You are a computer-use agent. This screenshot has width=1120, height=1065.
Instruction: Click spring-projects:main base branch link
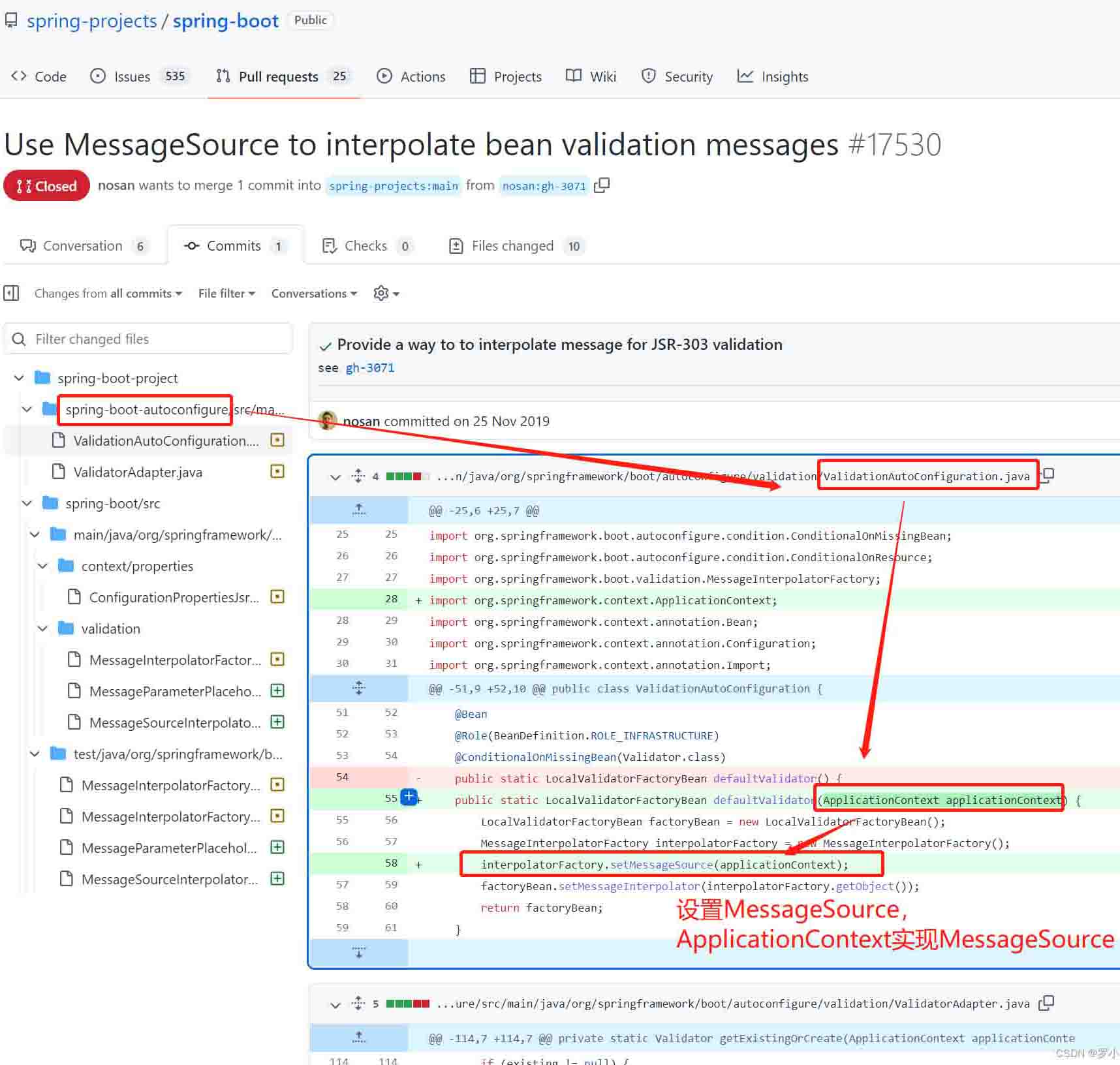(394, 186)
